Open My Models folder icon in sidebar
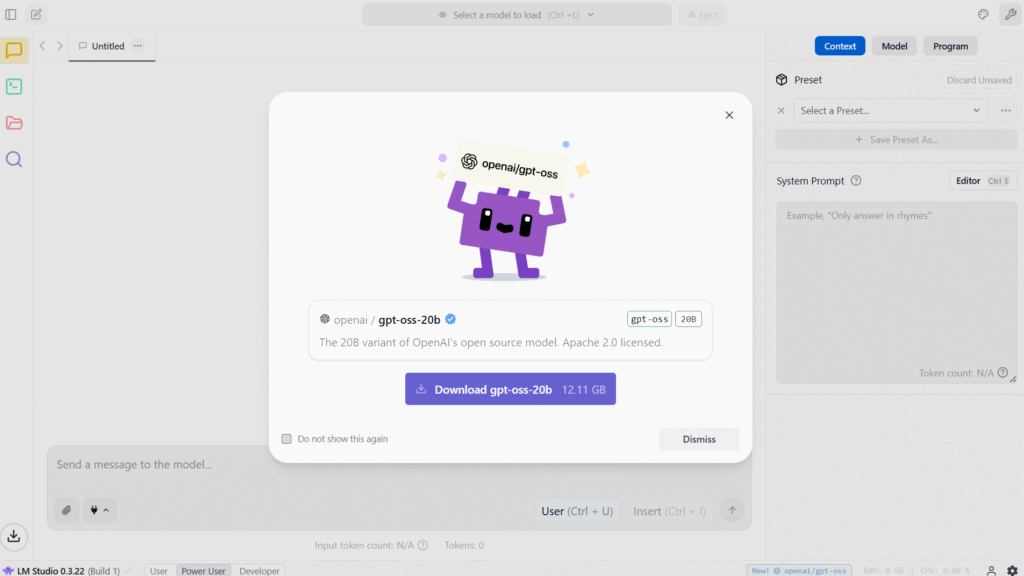This screenshot has width=1024, height=576. pos(14,123)
